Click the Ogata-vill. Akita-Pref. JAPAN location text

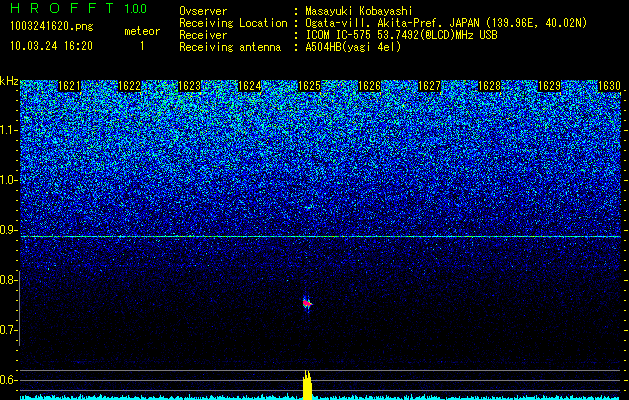pos(446,23)
